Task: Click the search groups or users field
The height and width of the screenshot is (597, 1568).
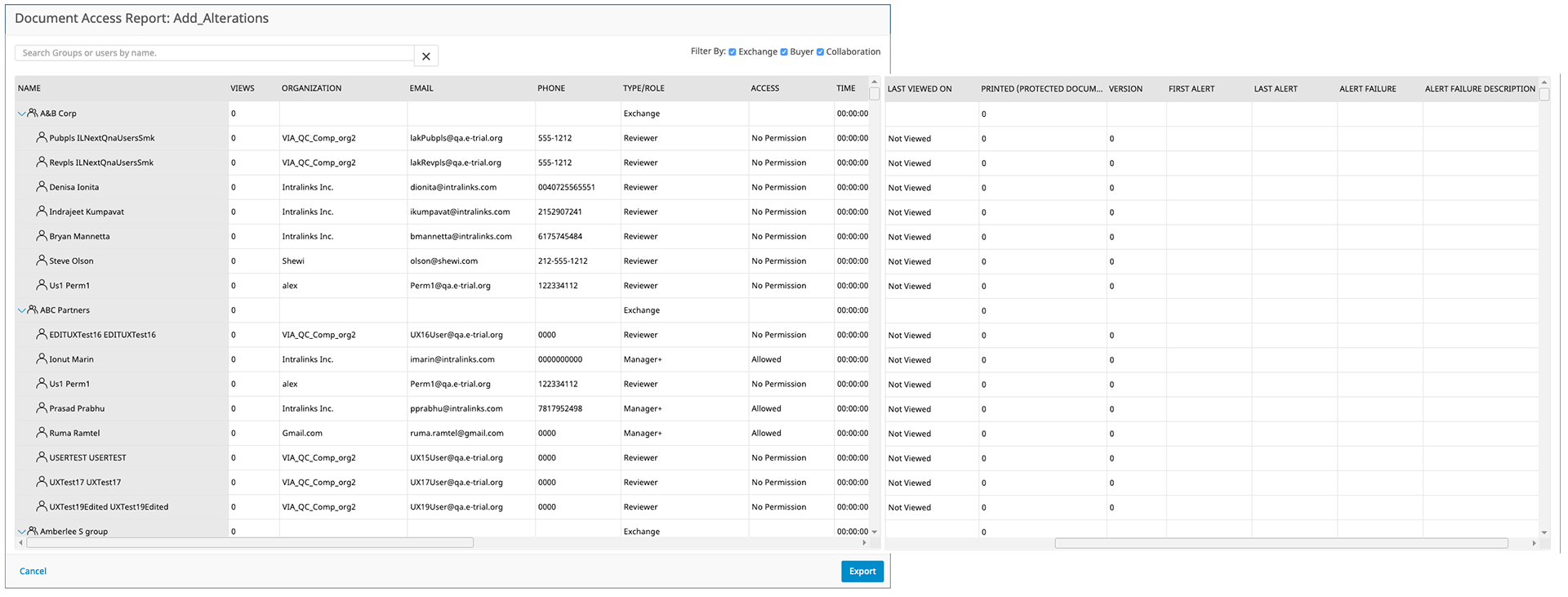Action: tap(215, 53)
